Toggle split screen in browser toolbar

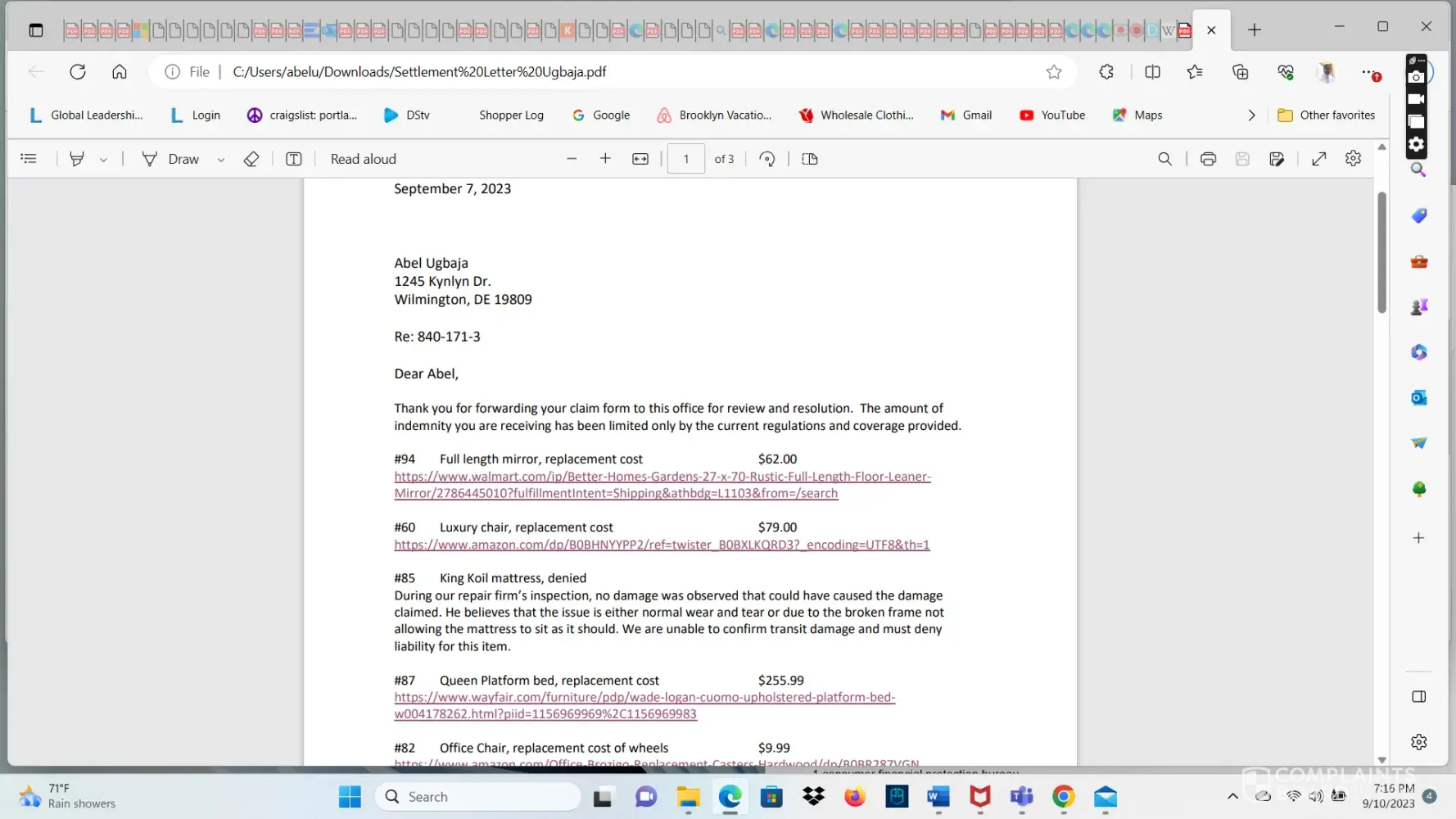pos(1152,72)
